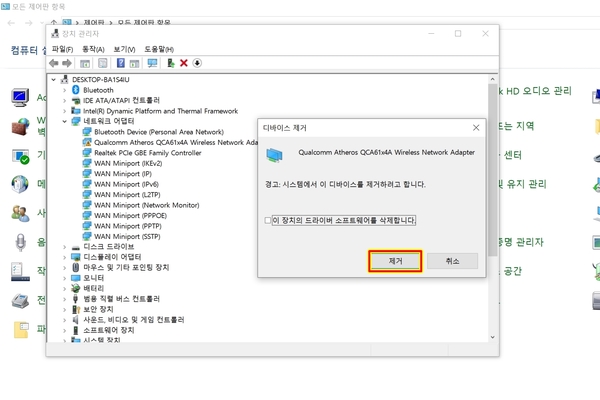This screenshot has width=600, height=400.
Task: Expand the Bluetooth node arrow
Action: point(64,90)
